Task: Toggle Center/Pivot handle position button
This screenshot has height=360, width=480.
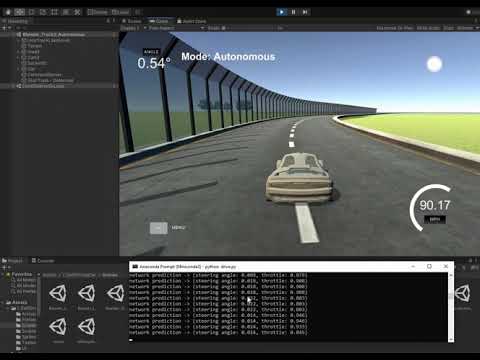Action: tap(97, 12)
